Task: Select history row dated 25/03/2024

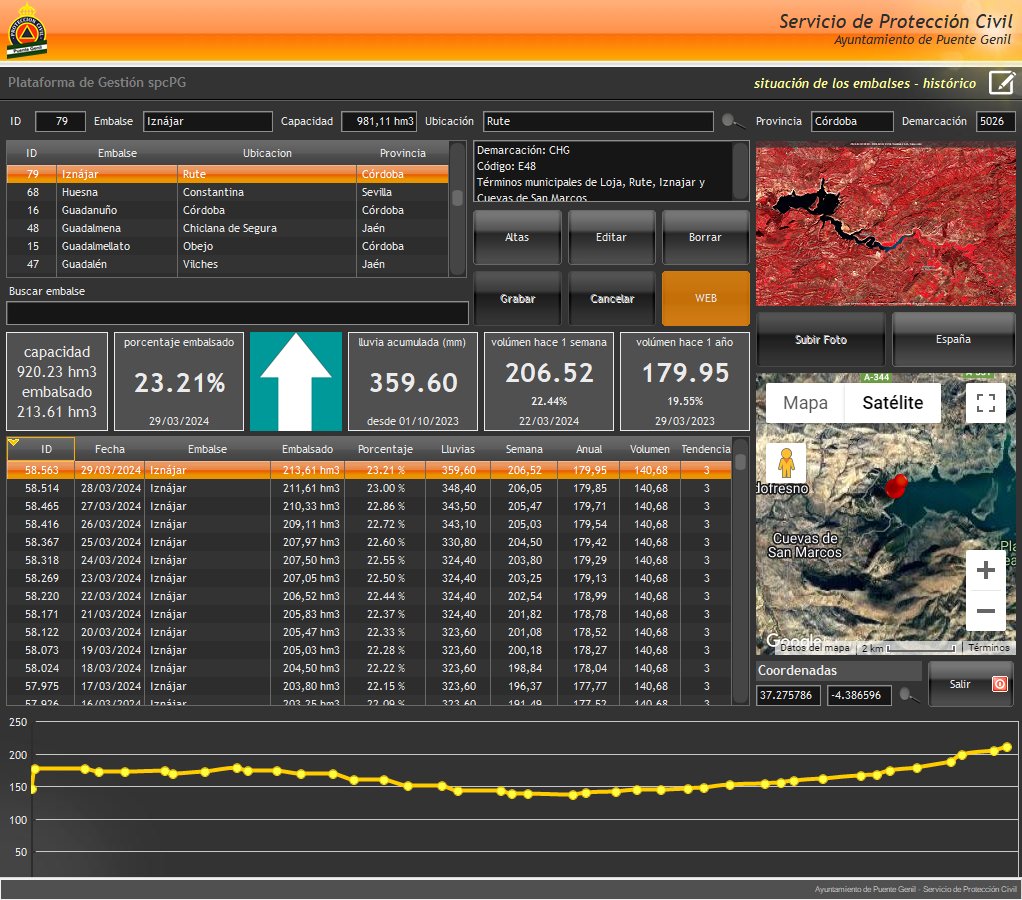Action: (369, 542)
